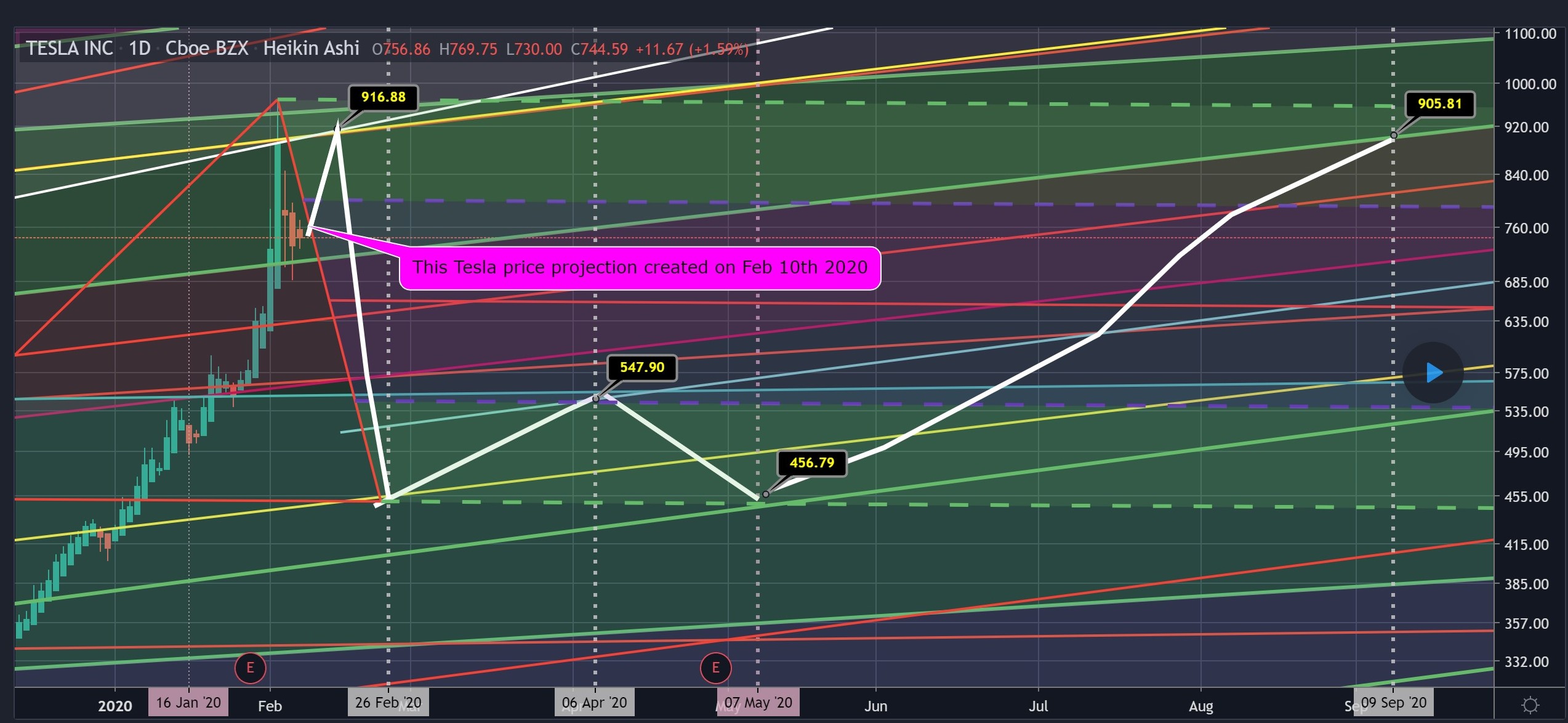Open chart settings gear icon
Viewport: 1568px width, 723px height.
click(x=1530, y=705)
